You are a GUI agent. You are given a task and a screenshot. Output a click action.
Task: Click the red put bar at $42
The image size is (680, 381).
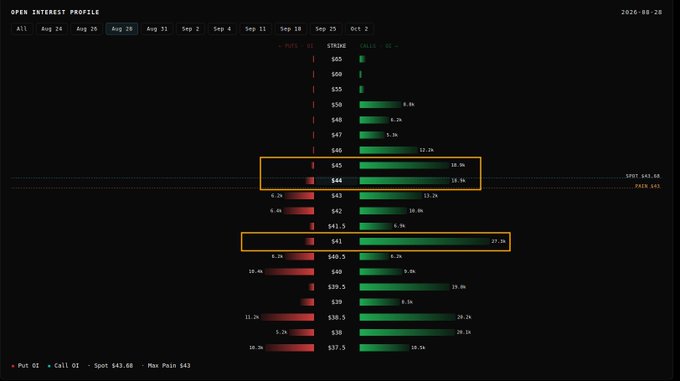click(x=299, y=211)
